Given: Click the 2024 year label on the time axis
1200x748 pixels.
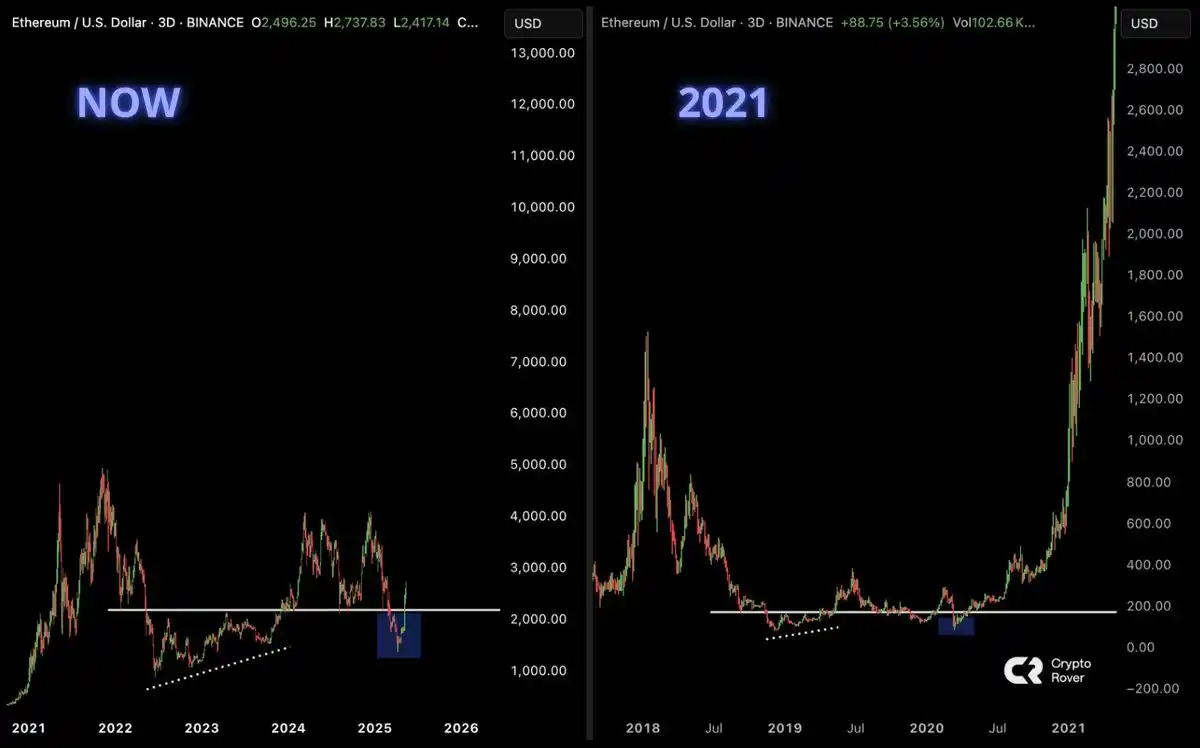Looking at the screenshot, I should tap(288, 727).
